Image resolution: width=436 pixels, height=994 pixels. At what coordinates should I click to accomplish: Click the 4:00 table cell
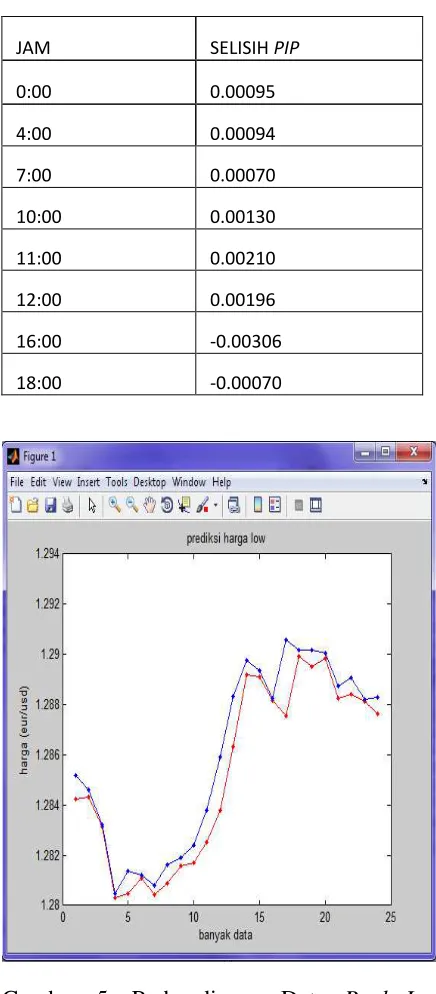[x=98, y=125]
